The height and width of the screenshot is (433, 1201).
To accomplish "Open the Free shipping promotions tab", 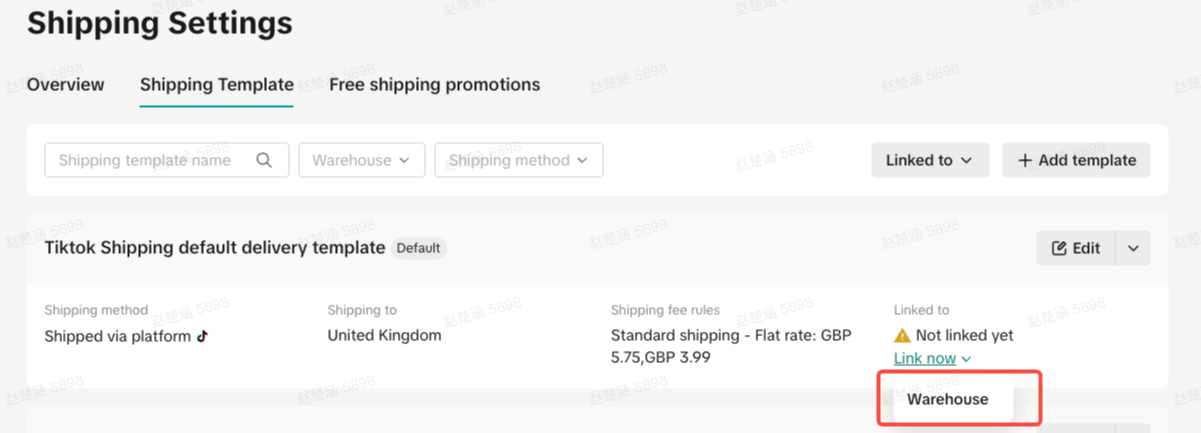I will coord(434,85).
